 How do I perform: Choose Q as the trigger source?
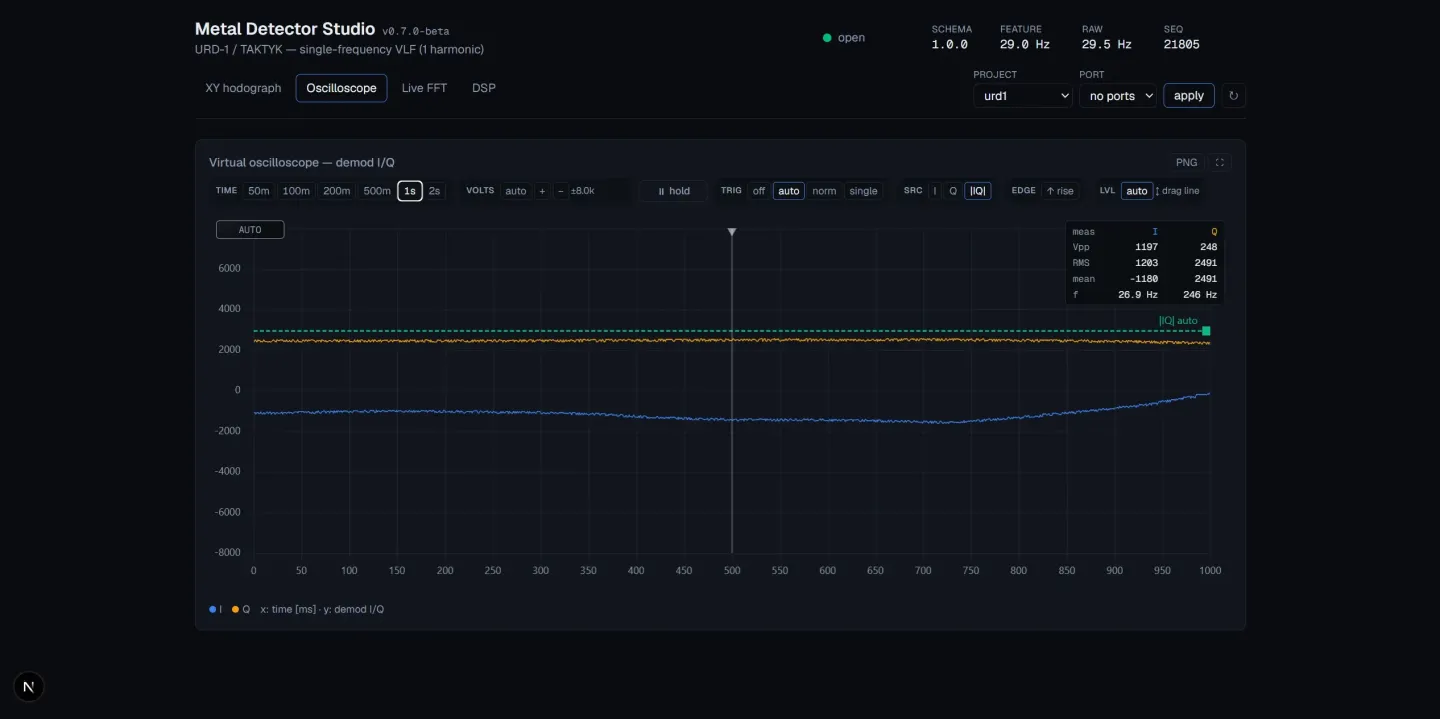[x=953, y=191]
